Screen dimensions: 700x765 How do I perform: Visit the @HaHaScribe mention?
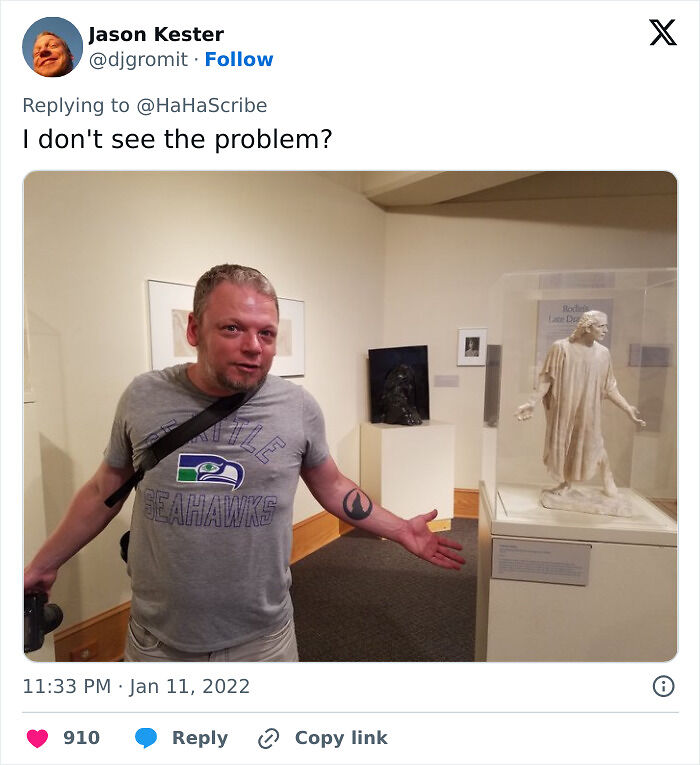tap(202, 105)
